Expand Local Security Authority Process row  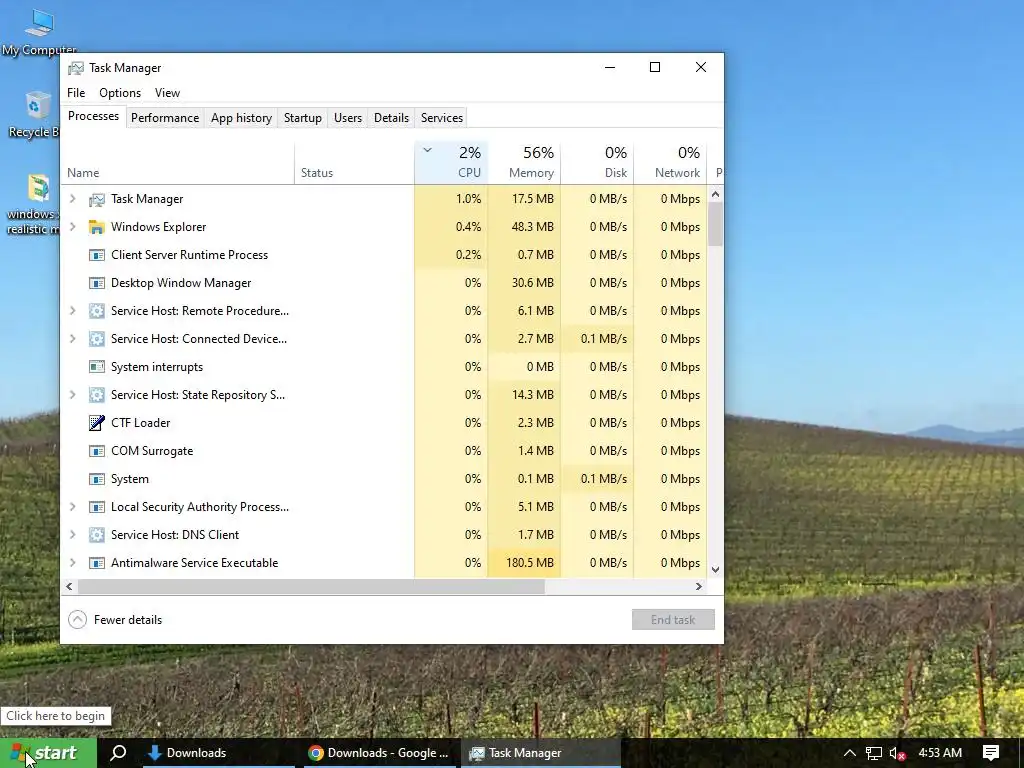coord(72,507)
